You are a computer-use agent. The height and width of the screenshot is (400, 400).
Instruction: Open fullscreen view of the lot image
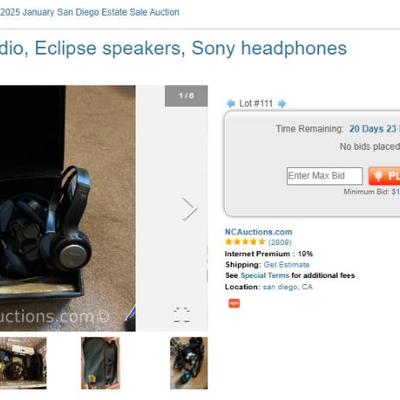coord(182,314)
